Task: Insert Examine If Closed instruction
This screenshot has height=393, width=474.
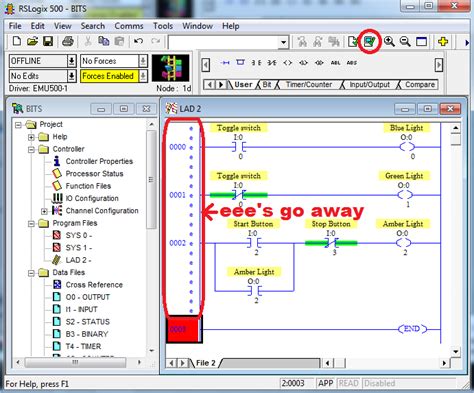Action: 256,63
